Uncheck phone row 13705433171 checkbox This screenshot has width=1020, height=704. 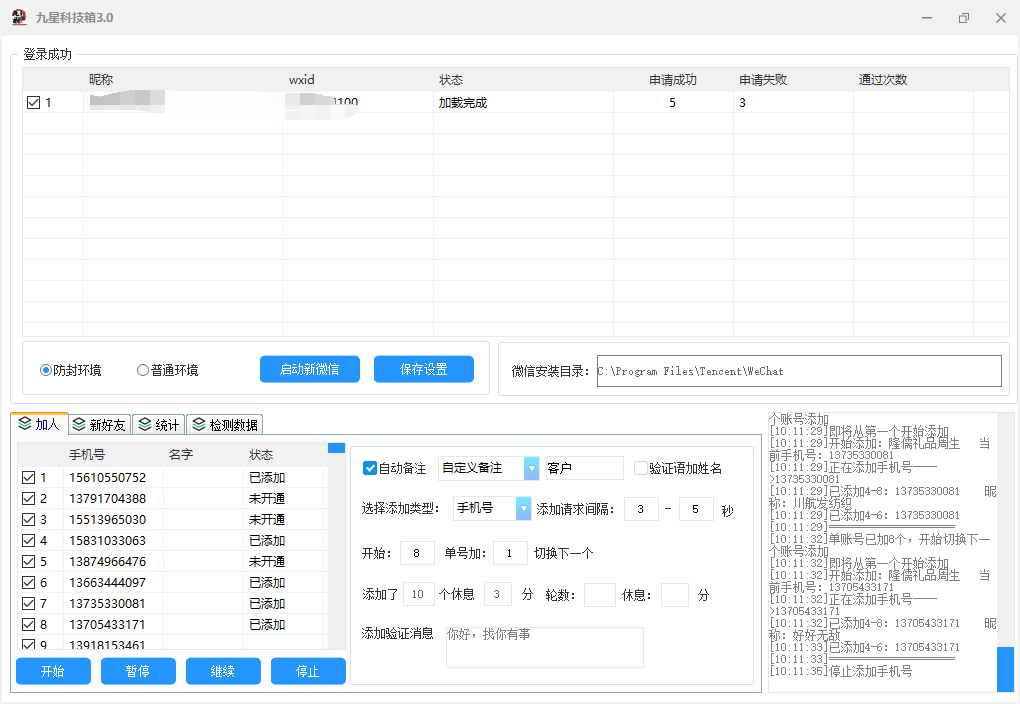(28, 625)
